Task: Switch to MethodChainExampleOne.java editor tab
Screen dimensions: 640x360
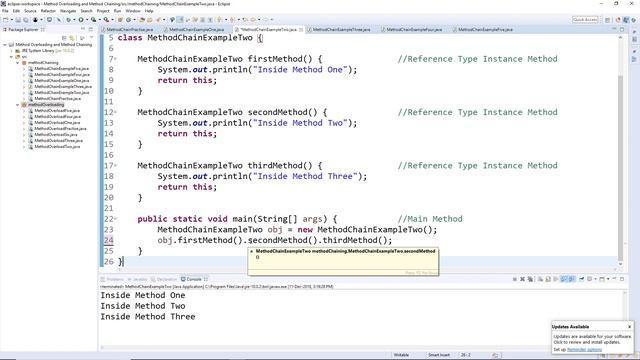Action: 196,29
